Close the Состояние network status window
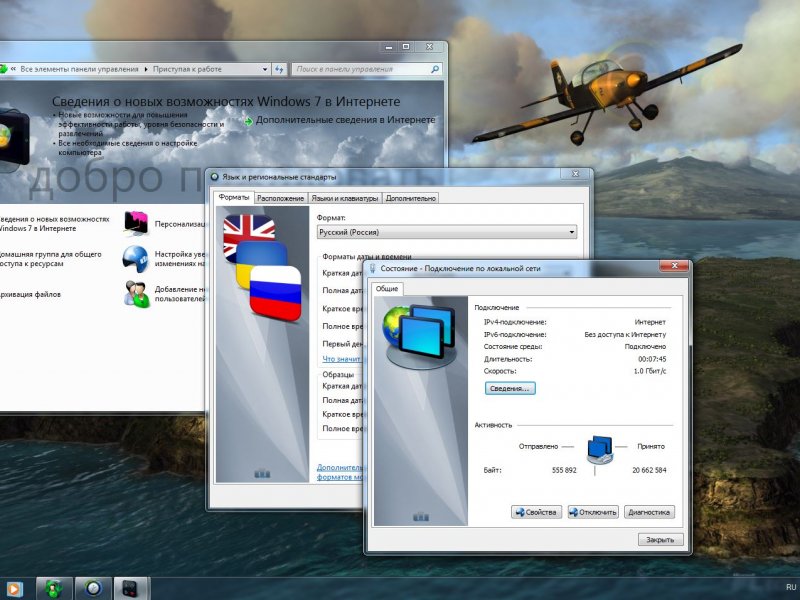Viewport: 800px width, 600px height. (674, 266)
